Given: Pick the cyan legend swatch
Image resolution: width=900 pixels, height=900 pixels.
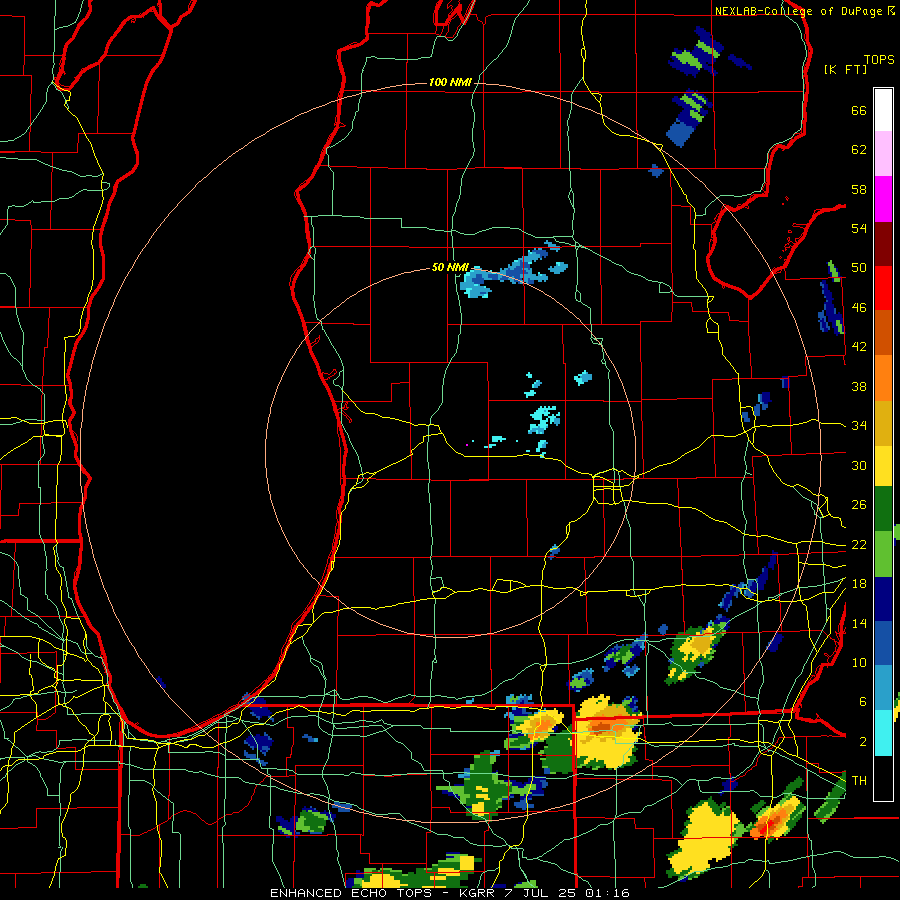Looking at the screenshot, I should [883, 733].
